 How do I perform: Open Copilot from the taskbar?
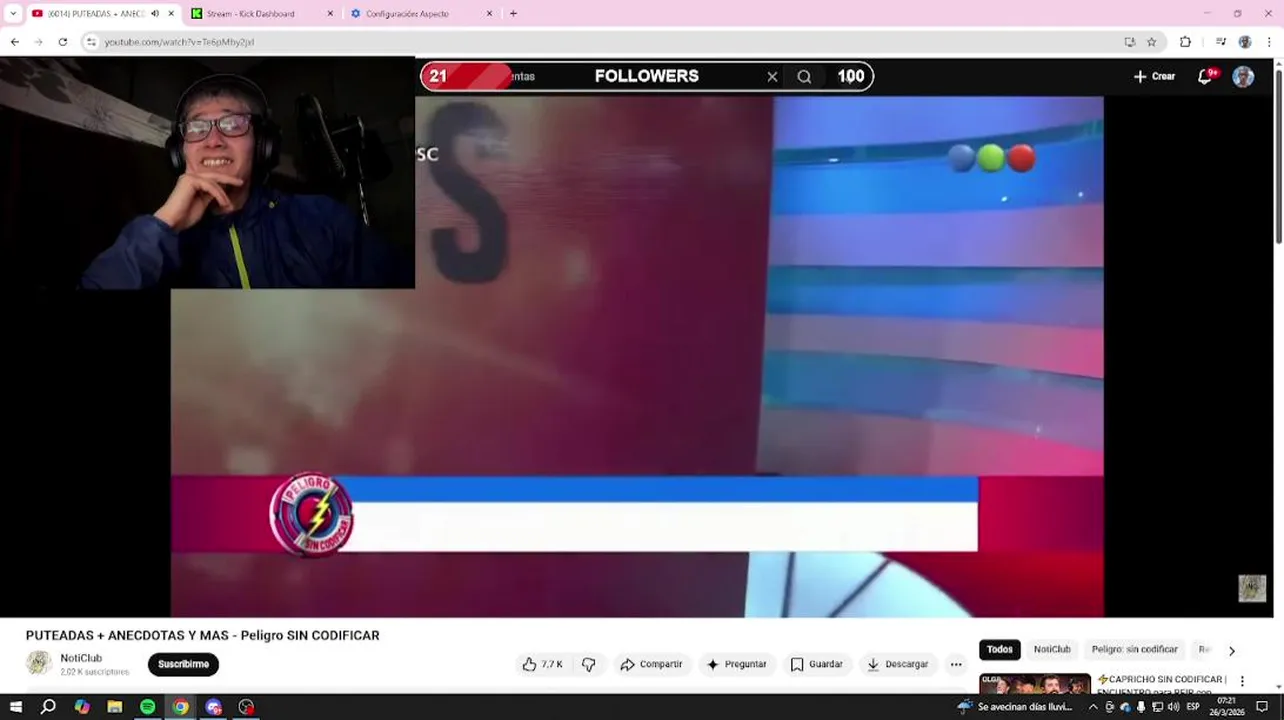(x=82, y=707)
